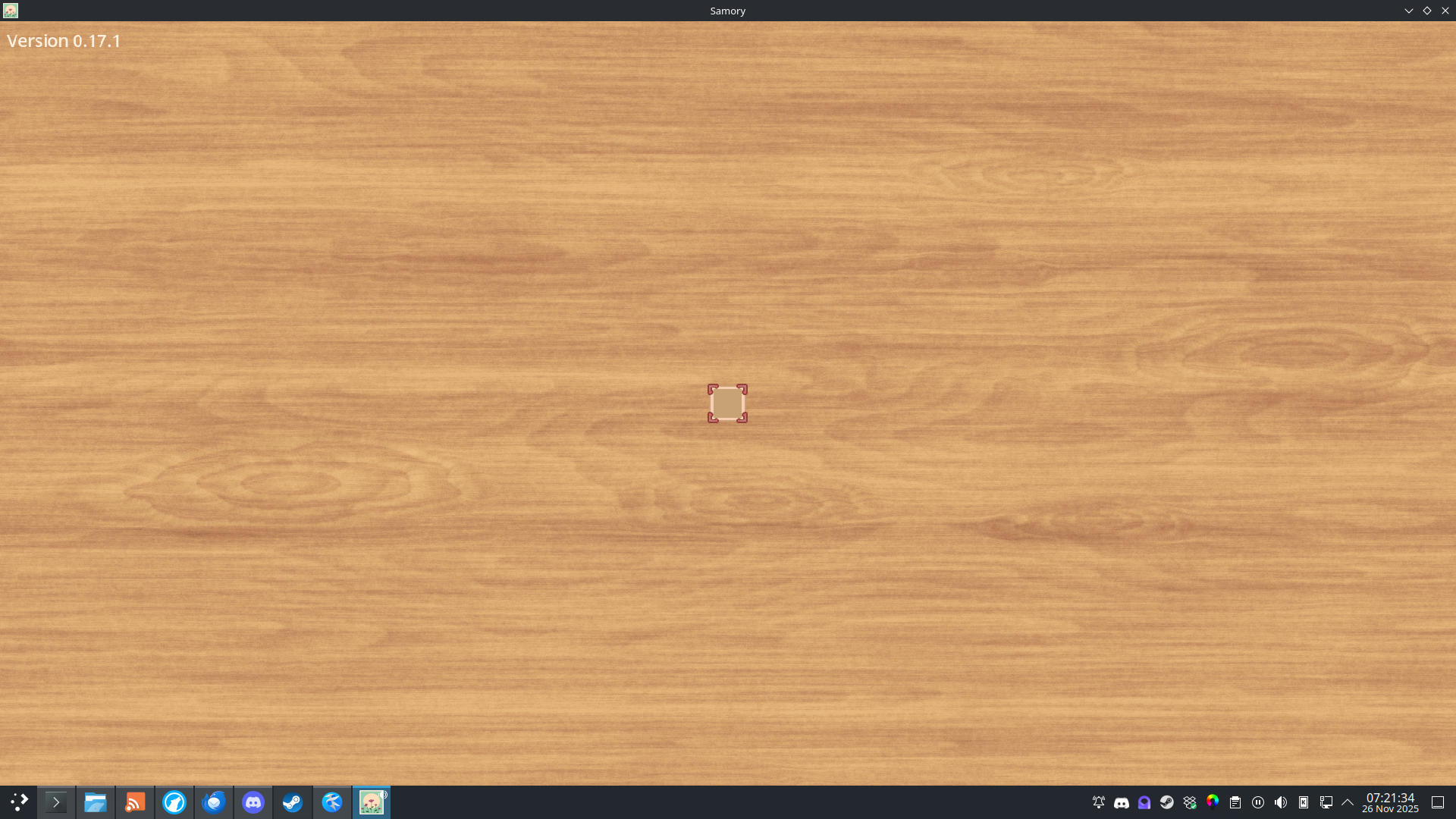Toggle the media pause tray button
The image size is (1456, 819).
[1257, 802]
